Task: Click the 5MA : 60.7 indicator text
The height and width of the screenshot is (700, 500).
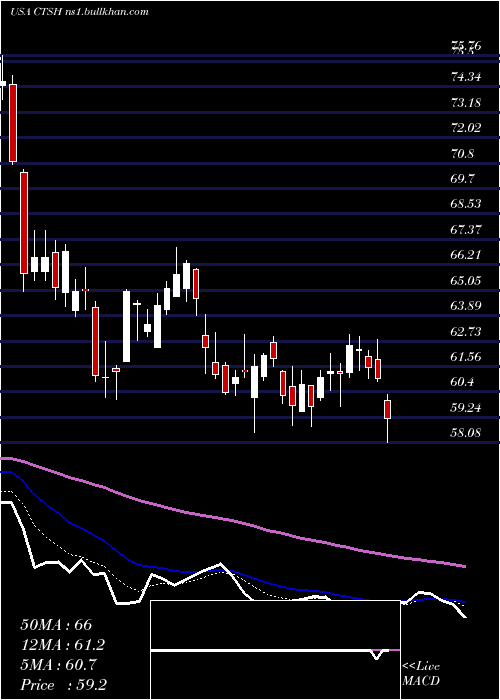Action: [60, 665]
